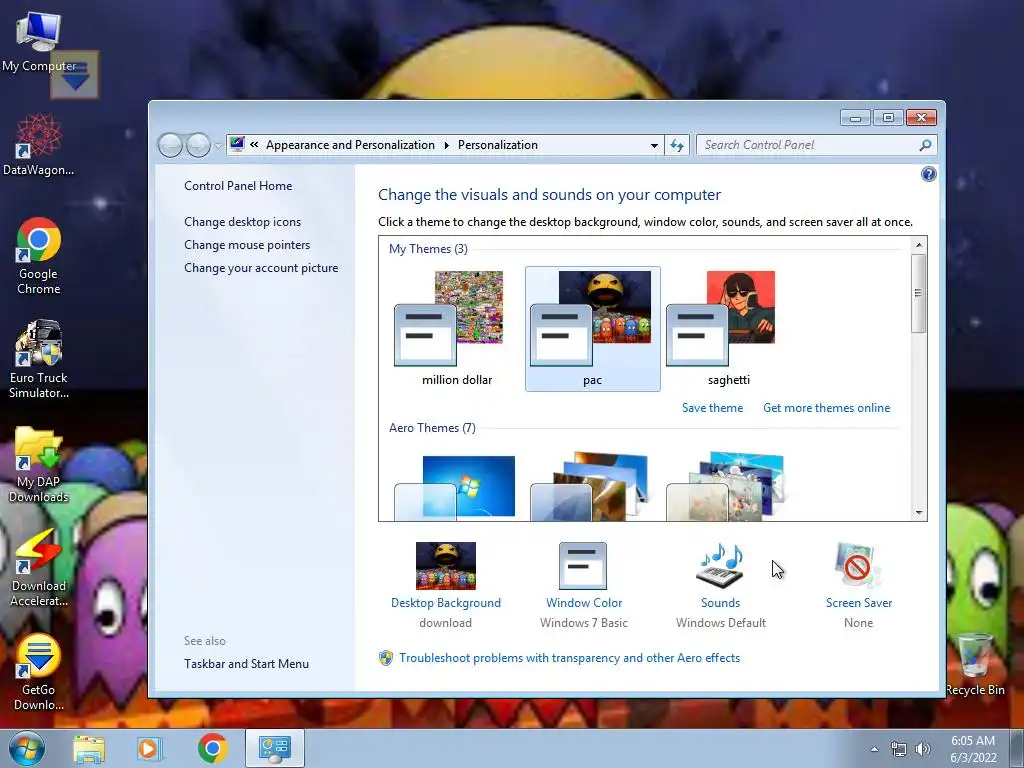Open Change desktop icons link
1024x768 pixels.
pos(242,221)
